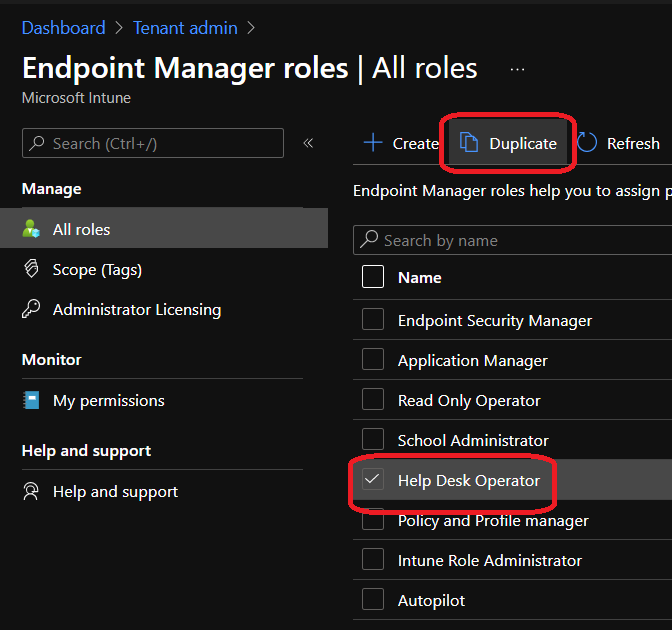Navigate to Tenant admin breadcrumb
Screen dimensions: 672x630
pyautogui.click(x=184, y=28)
